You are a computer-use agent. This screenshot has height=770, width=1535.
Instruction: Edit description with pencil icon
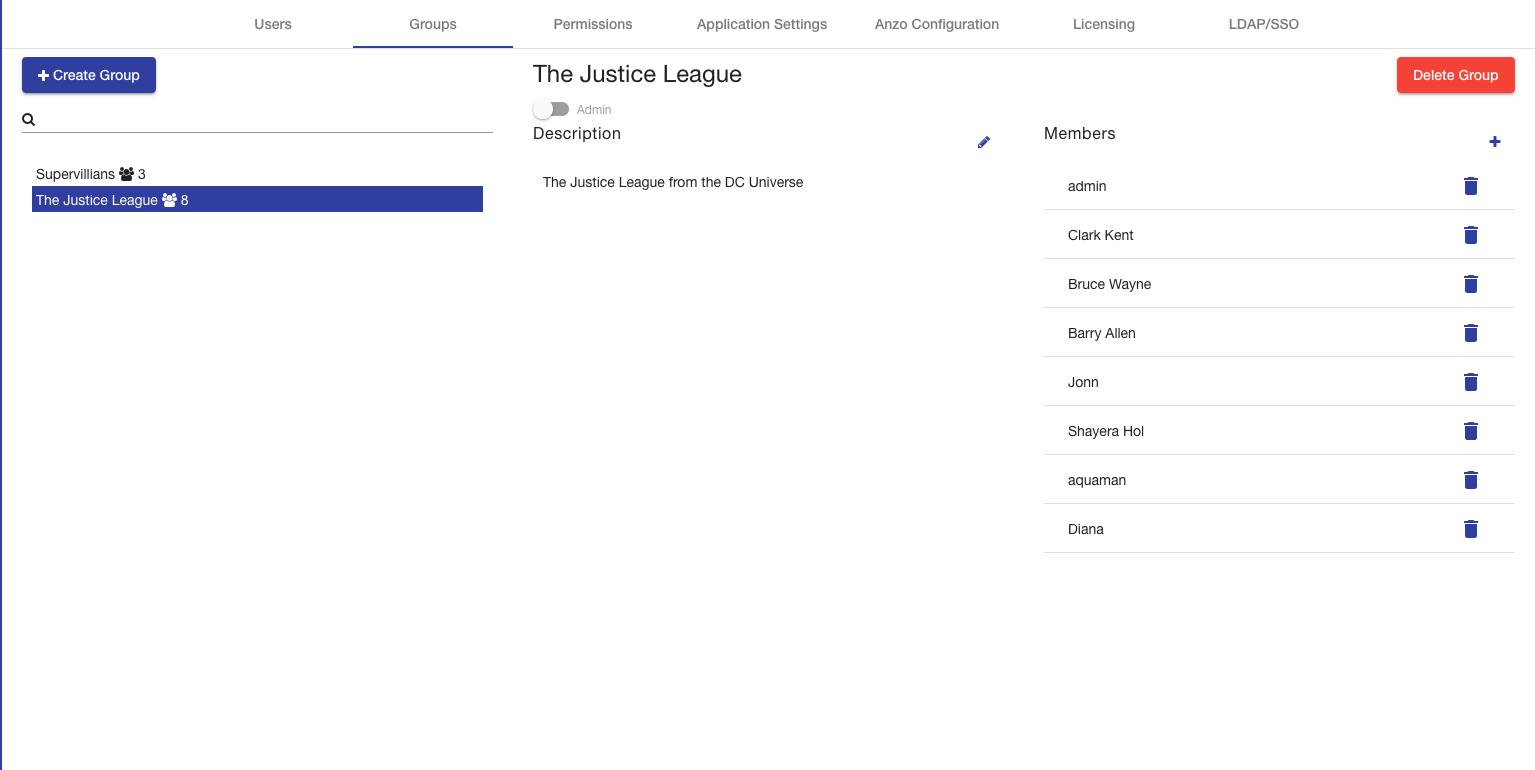(x=984, y=143)
